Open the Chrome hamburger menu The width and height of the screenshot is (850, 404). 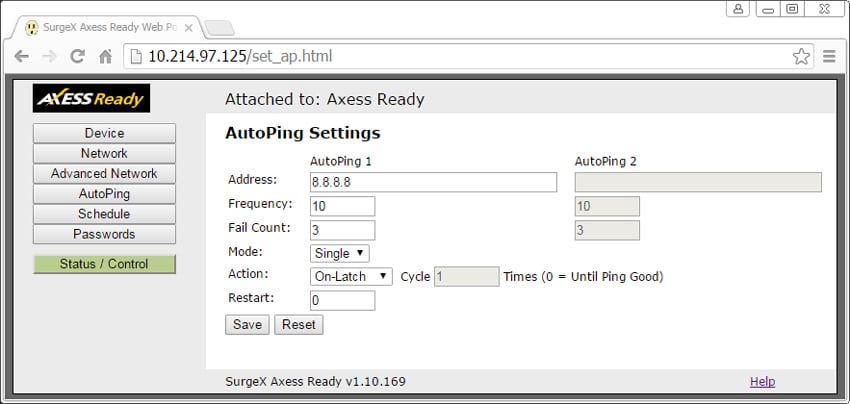pos(829,56)
